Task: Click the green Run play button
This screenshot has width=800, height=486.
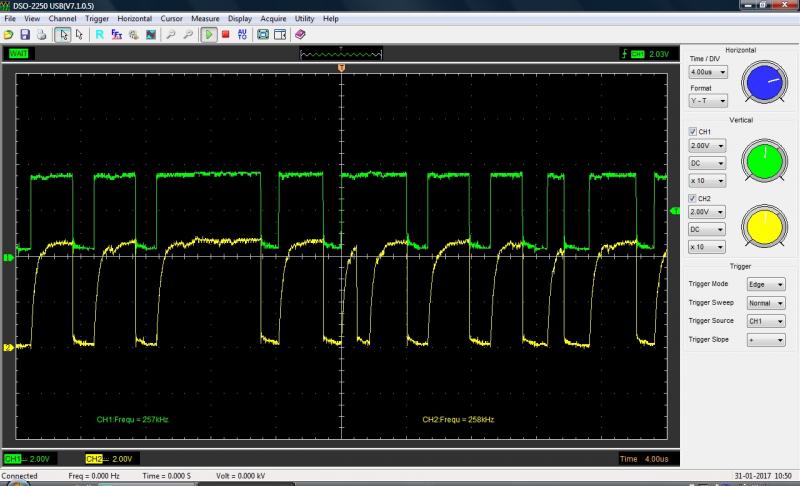Action: pos(209,34)
